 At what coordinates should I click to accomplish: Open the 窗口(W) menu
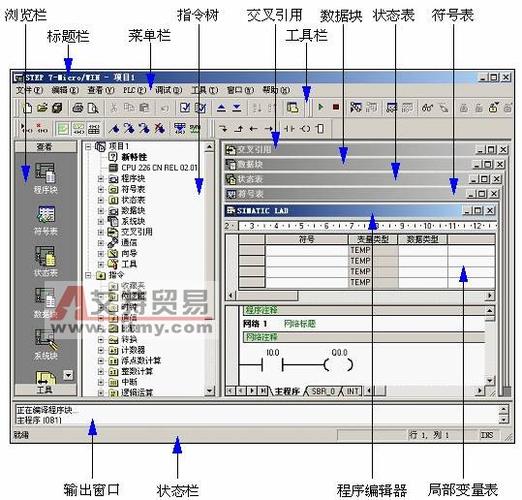coord(240,90)
